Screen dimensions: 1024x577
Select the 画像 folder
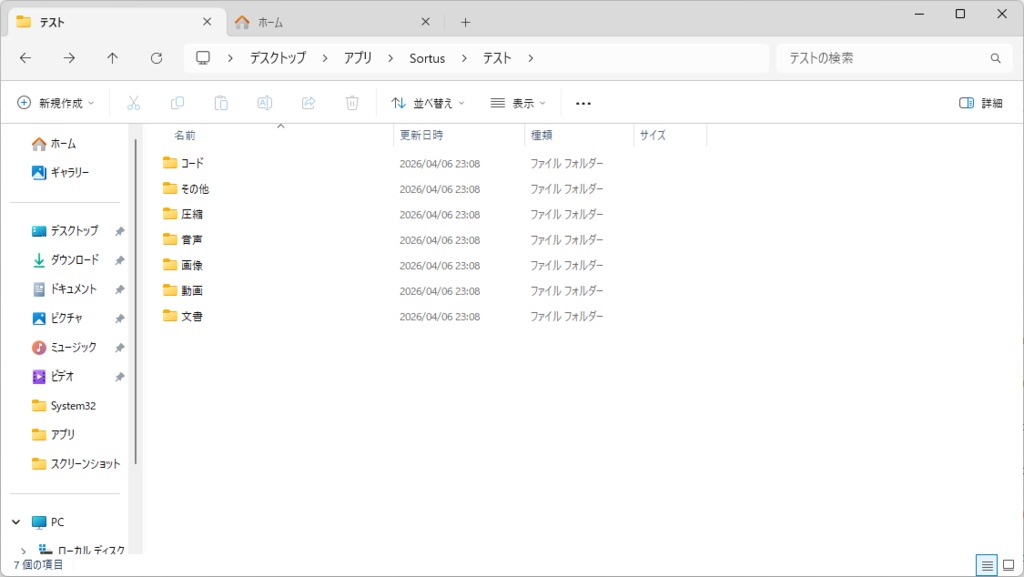click(x=182, y=265)
